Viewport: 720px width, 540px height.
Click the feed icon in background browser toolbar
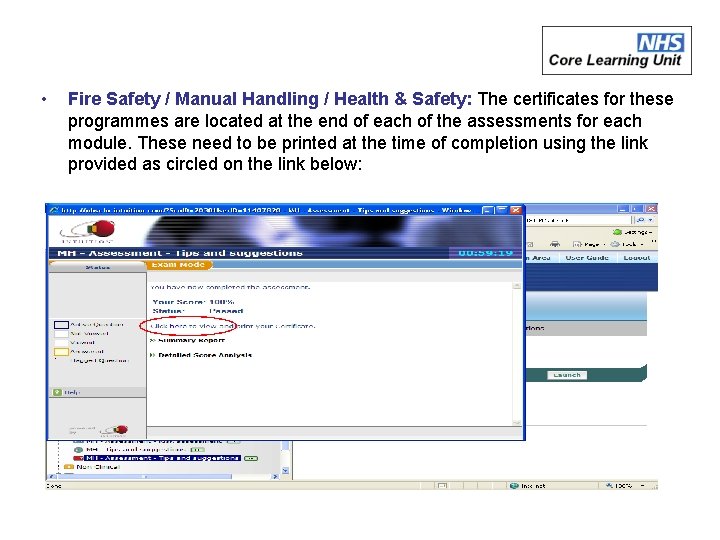(529, 244)
